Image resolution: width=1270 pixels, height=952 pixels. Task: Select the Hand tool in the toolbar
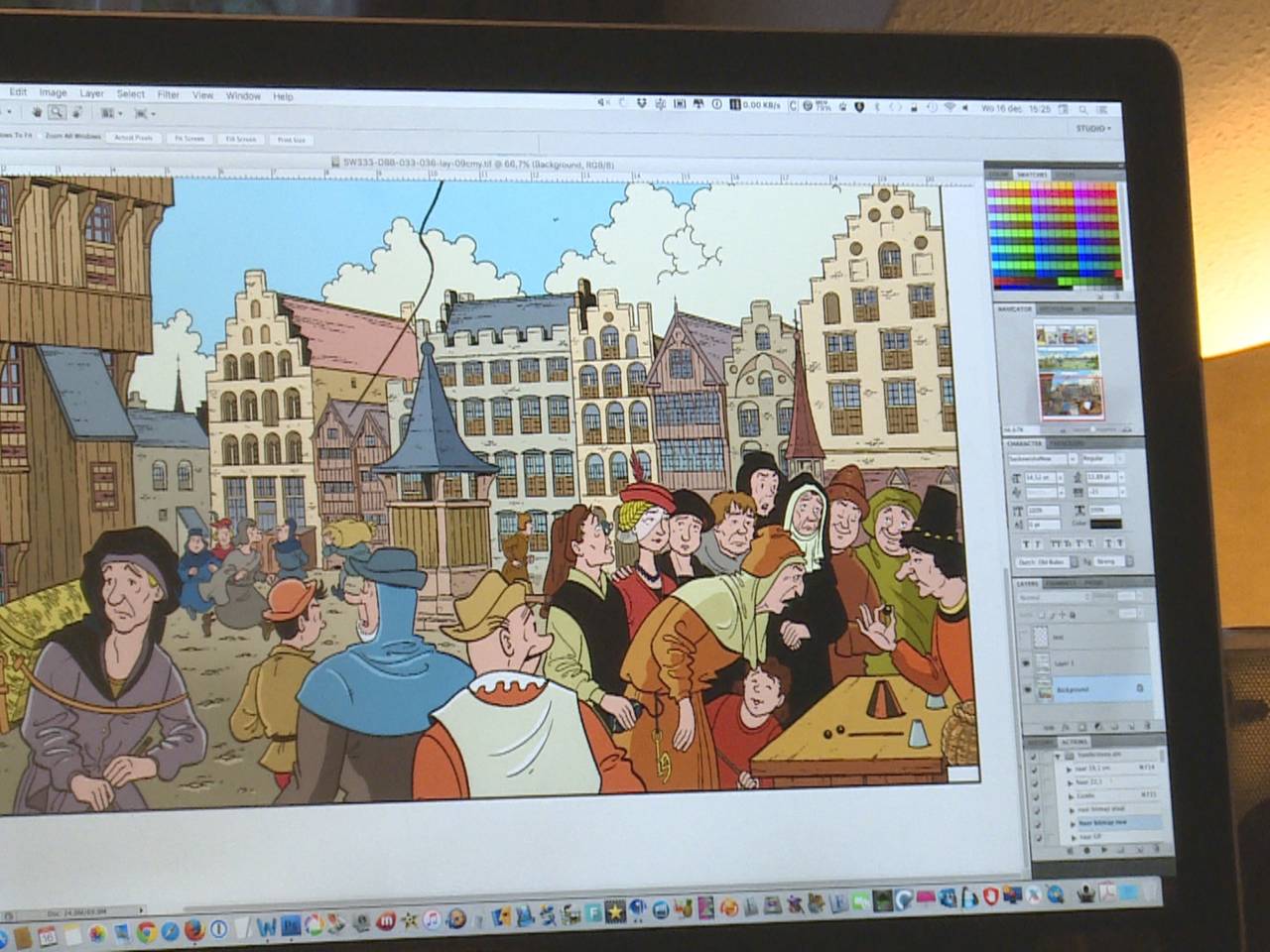coord(37,112)
